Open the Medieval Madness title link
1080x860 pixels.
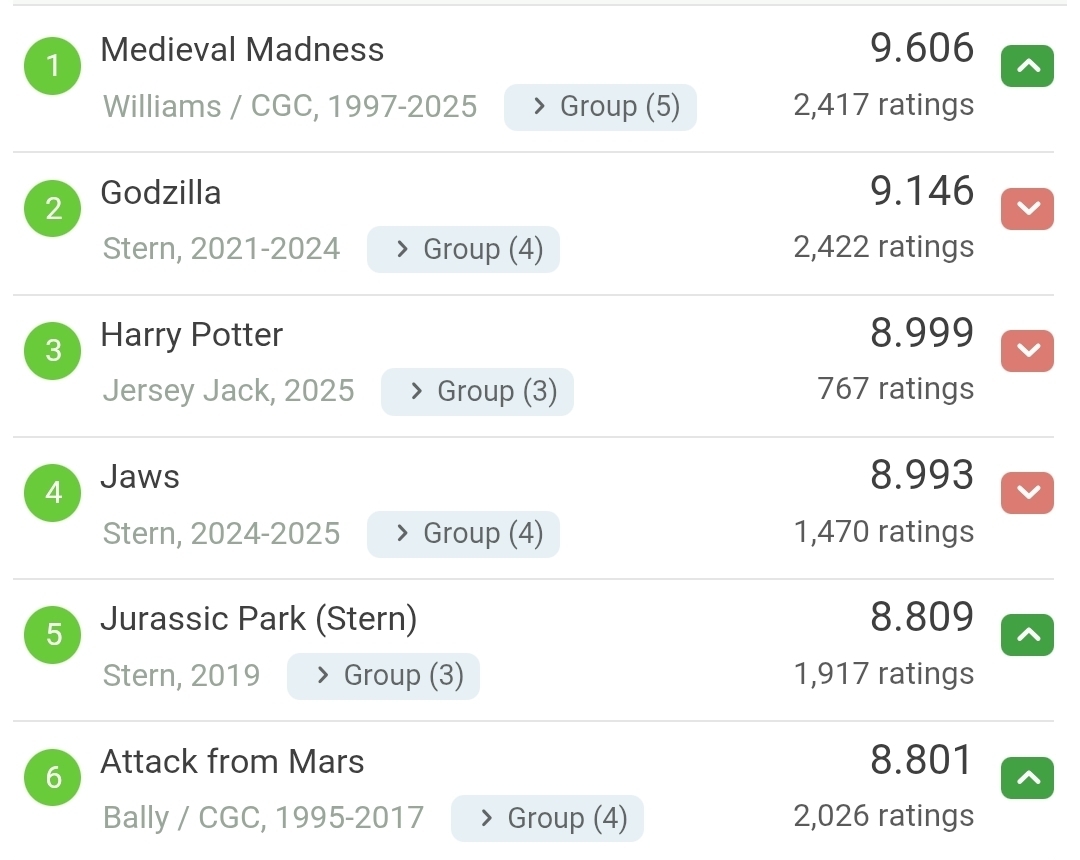tap(242, 50)
